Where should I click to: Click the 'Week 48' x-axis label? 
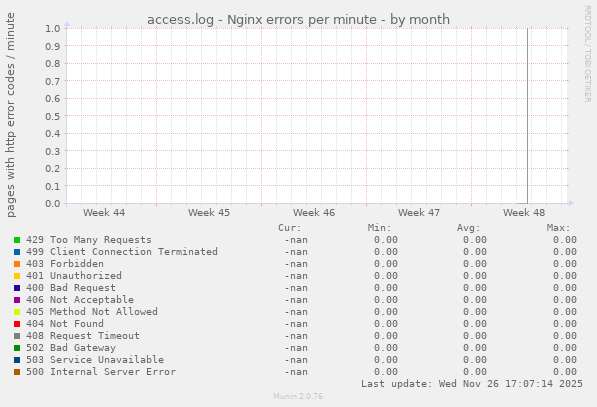(x=524, y=212)
